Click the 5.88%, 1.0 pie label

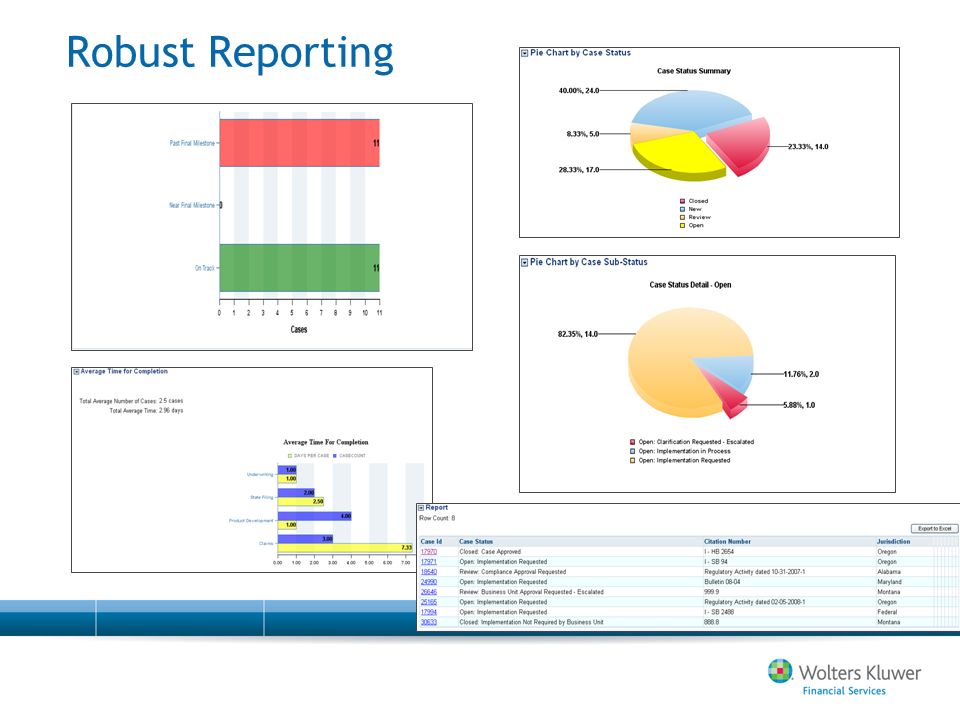pos(799,405)
